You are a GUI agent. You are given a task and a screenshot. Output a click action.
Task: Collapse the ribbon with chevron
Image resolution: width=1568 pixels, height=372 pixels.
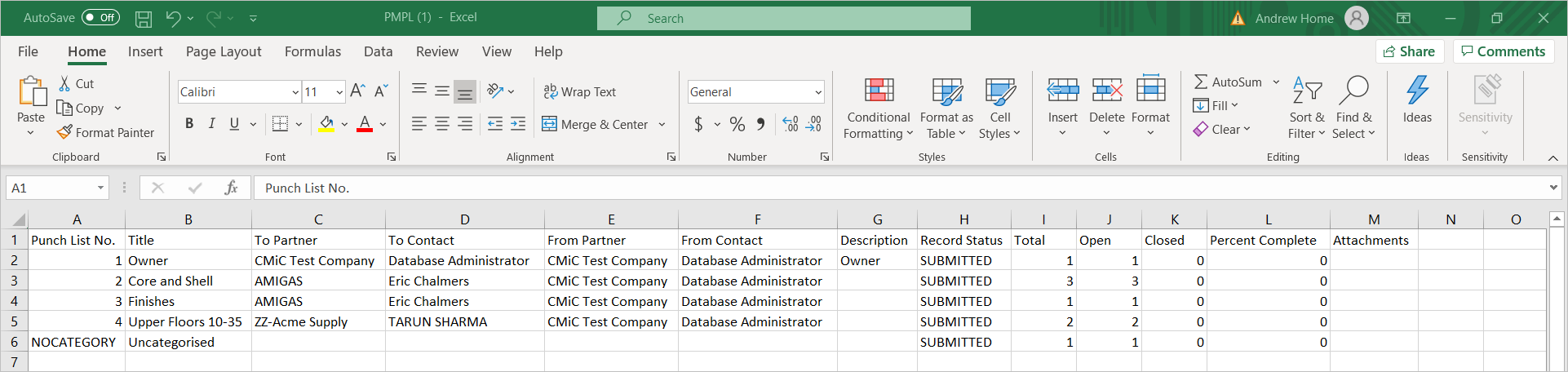pyautogui.click(x=1552, y=157)
